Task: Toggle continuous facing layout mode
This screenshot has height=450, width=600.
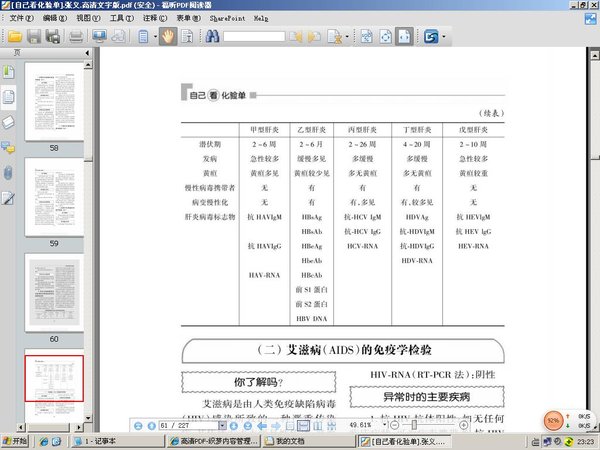Action: 331,426
